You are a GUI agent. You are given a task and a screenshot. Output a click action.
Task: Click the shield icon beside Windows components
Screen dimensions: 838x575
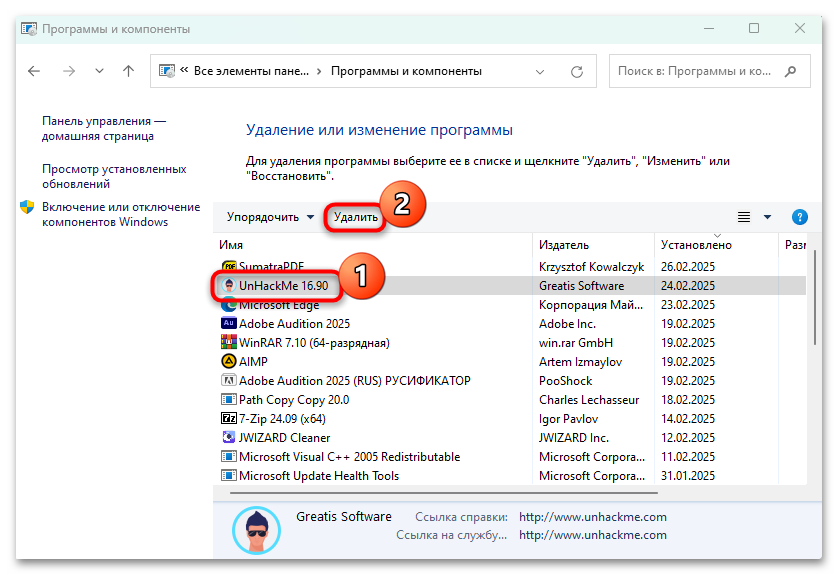pyautogui.click(x=27, y=207)
